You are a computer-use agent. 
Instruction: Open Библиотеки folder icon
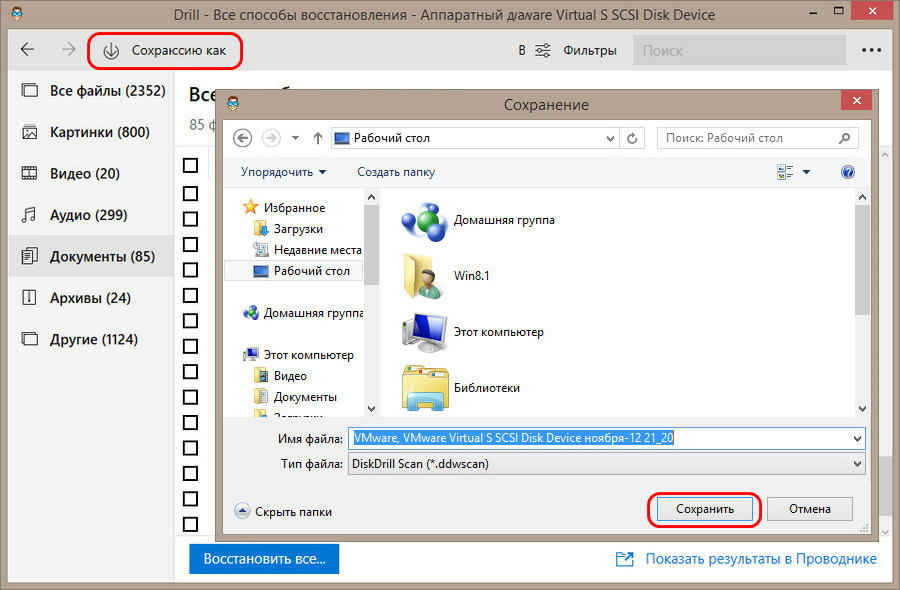click(425, 388)
